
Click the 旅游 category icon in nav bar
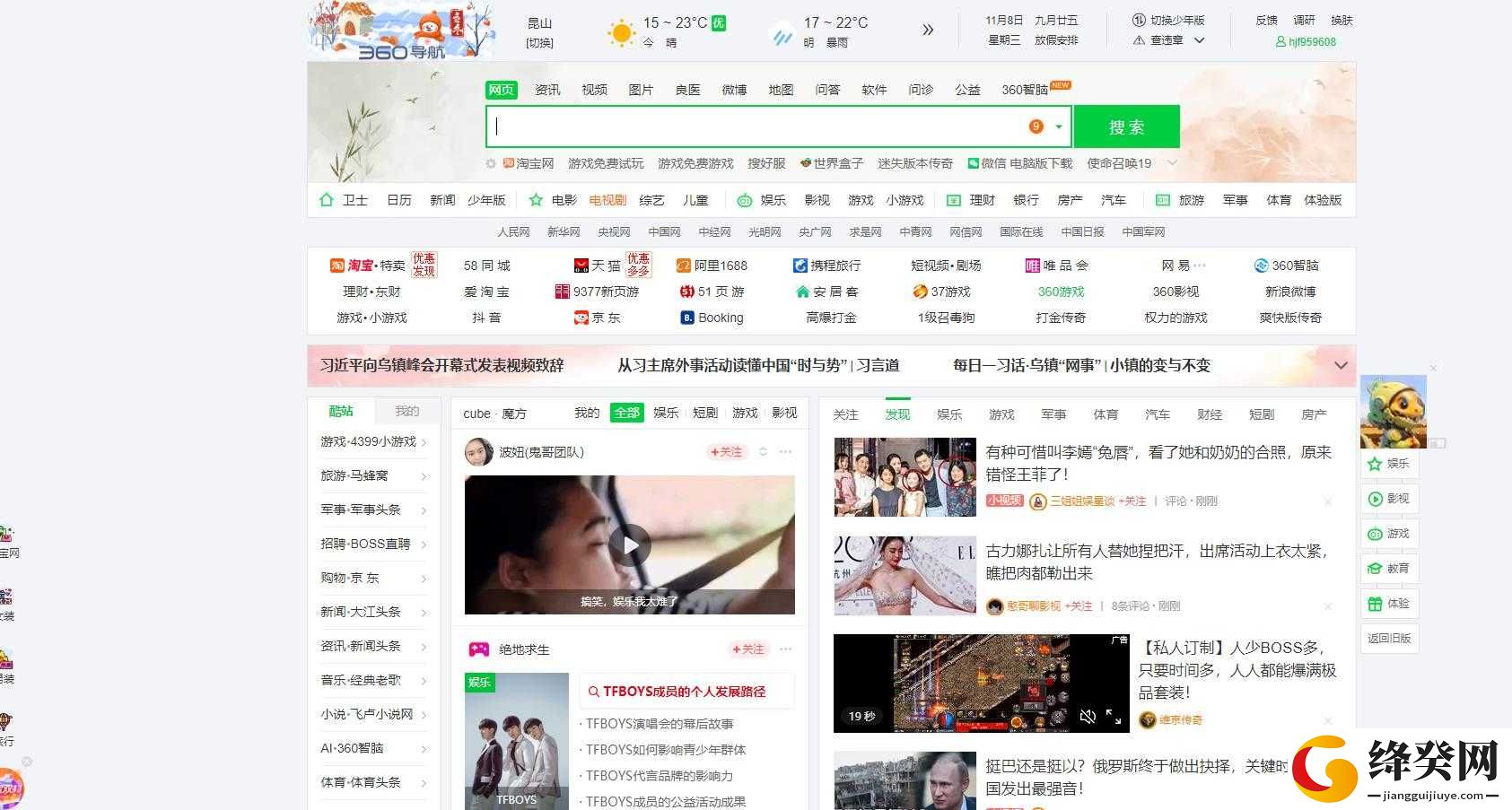(1163, 200)
